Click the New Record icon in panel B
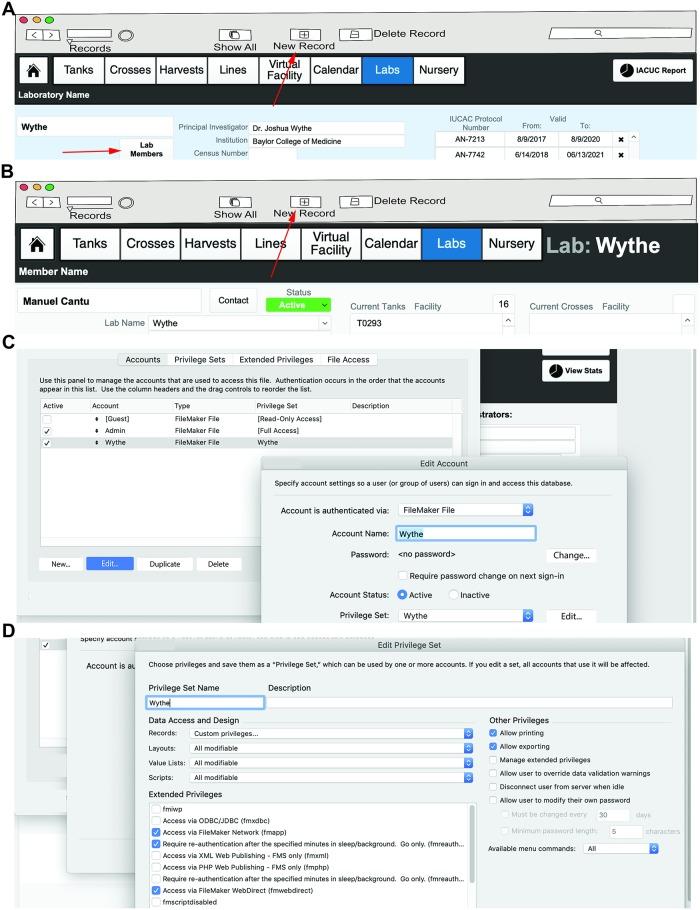 305,201
